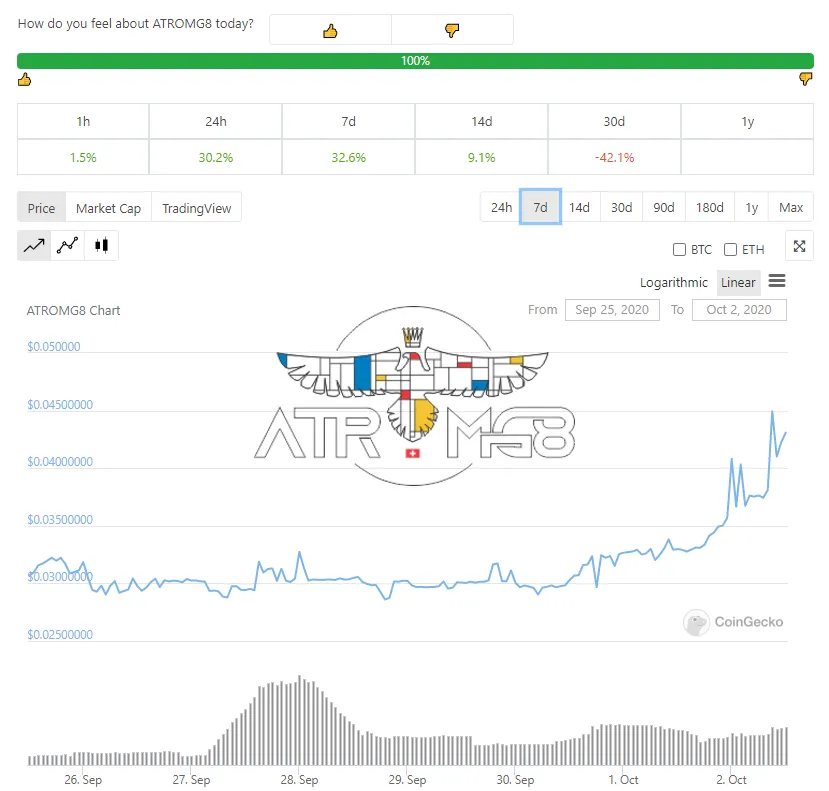Click the -42.1% 30d change value
This screenshot has width=829, height=791.
[614, 158]
